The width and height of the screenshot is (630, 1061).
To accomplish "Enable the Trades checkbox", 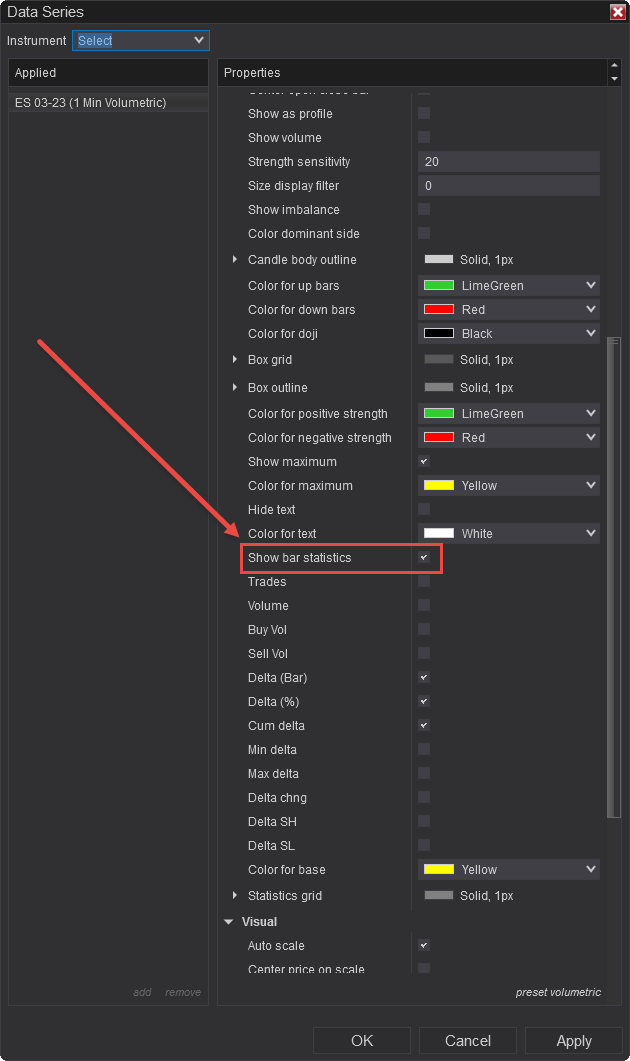I will tap(424, 582).
